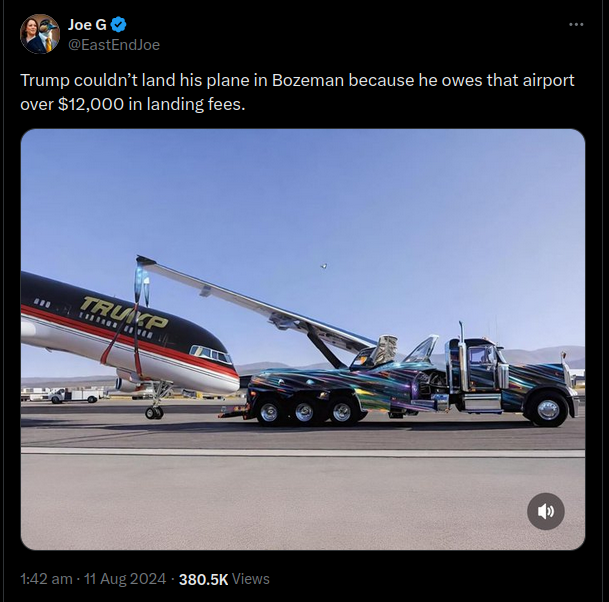Viewport: 609px width, 602px height.
Task: Open the 1:42 am timestamp permalink
Action: point(46,579)
